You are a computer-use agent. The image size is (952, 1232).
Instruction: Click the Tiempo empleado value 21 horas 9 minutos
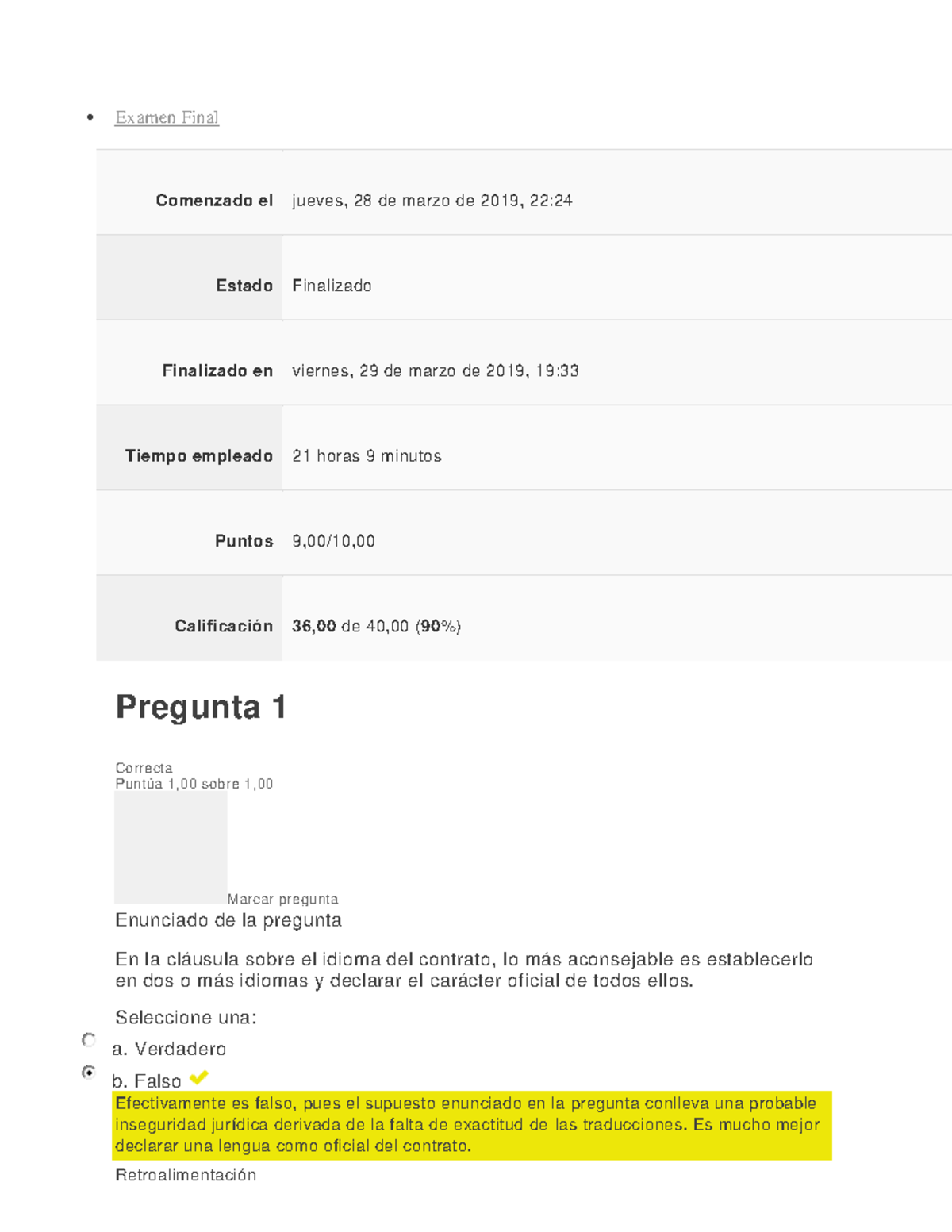click(367, 456)
